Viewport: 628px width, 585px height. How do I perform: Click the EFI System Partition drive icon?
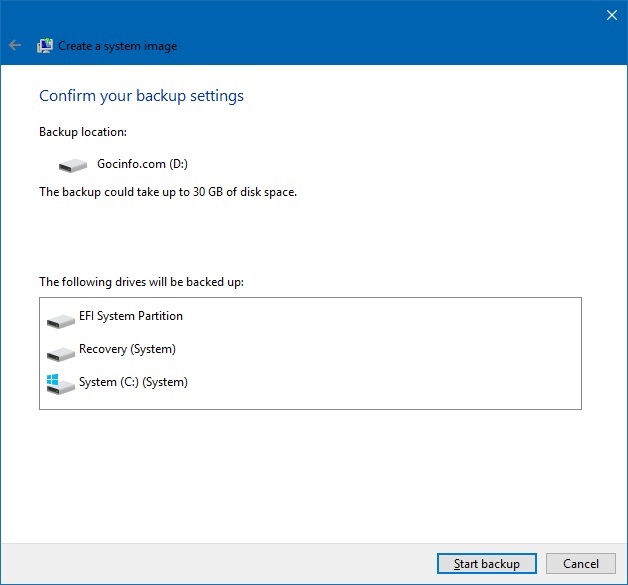[60, 319]
